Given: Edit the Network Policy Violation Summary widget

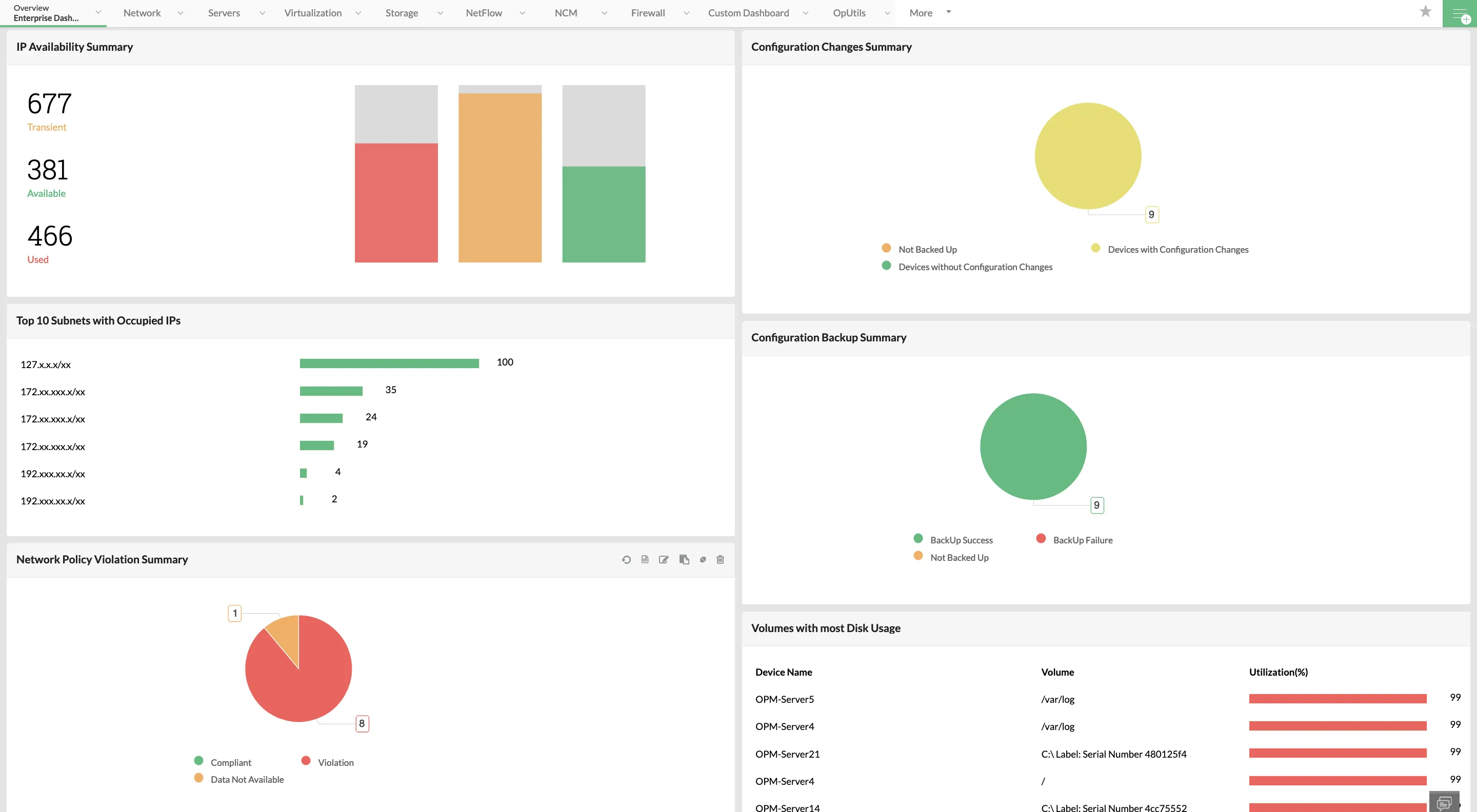Looking at the screenshot, I should tap(664, 560).
